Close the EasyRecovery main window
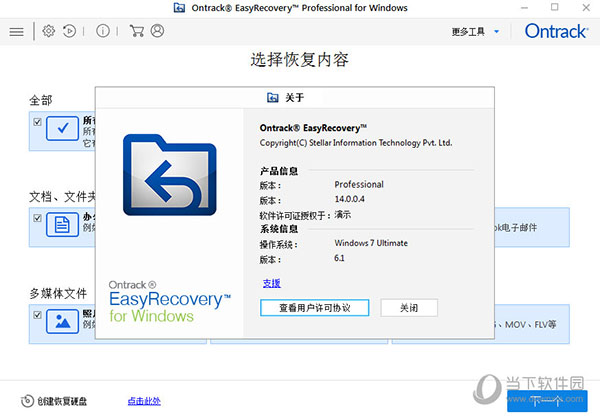 586,8
